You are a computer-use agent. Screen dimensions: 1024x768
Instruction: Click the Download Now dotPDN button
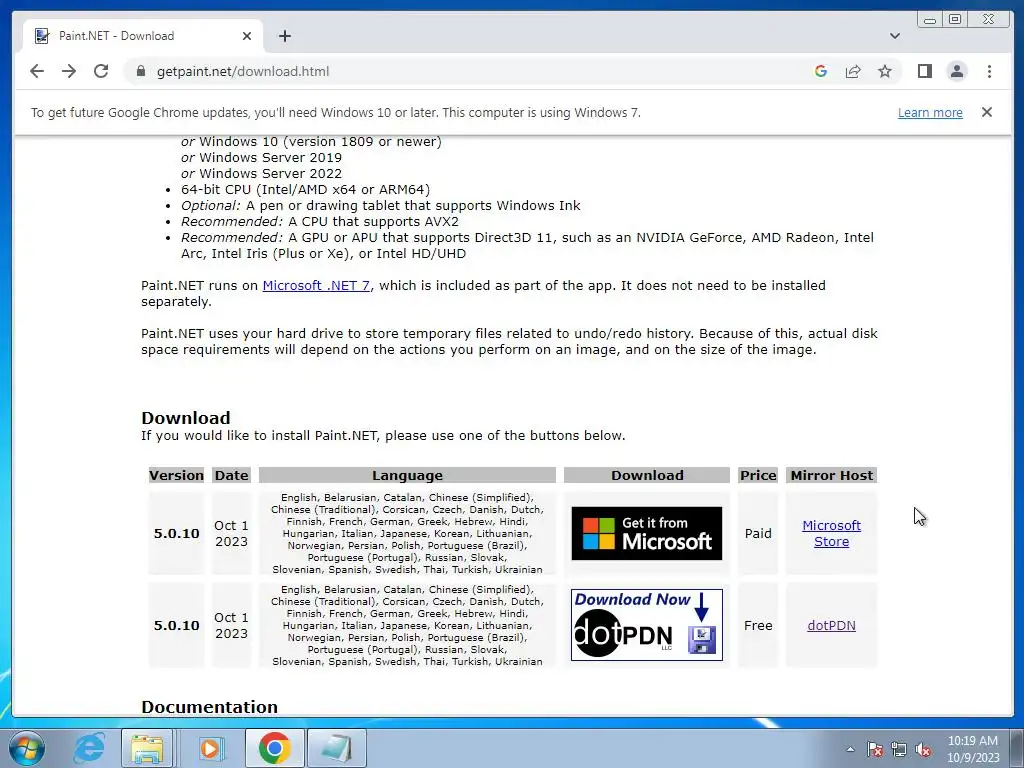pyautogui.click(x=647, y=625)
